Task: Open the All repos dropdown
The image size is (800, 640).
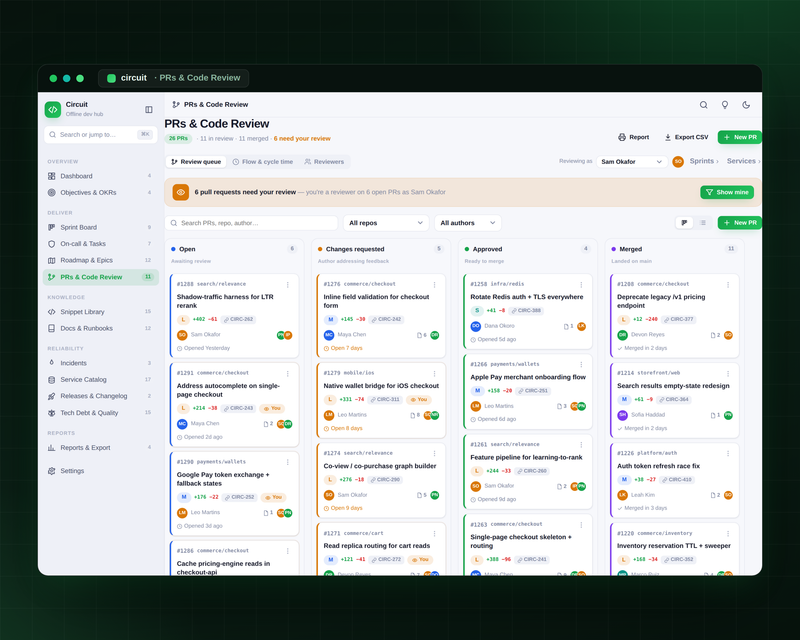Action: (386, 223)
